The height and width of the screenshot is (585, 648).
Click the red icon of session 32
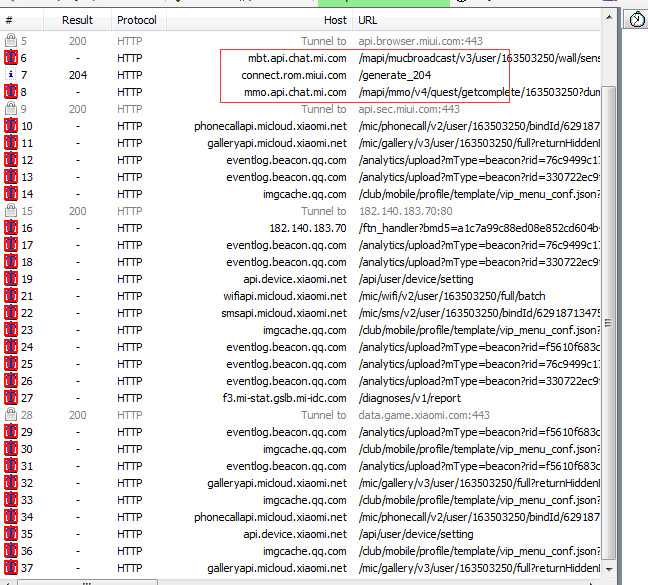coord(11,483)
